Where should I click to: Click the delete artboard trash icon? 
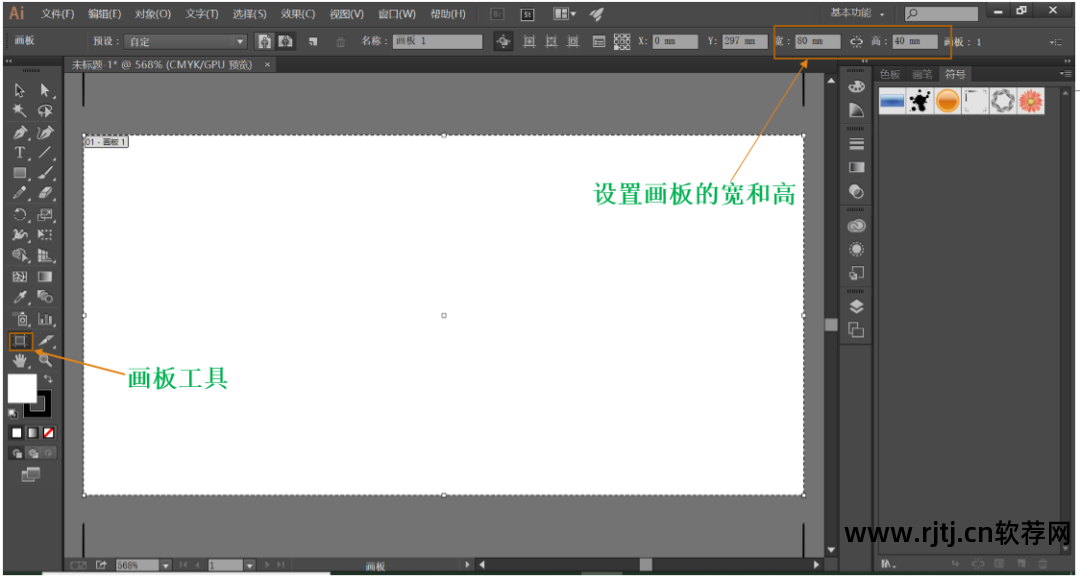point(341,42)
